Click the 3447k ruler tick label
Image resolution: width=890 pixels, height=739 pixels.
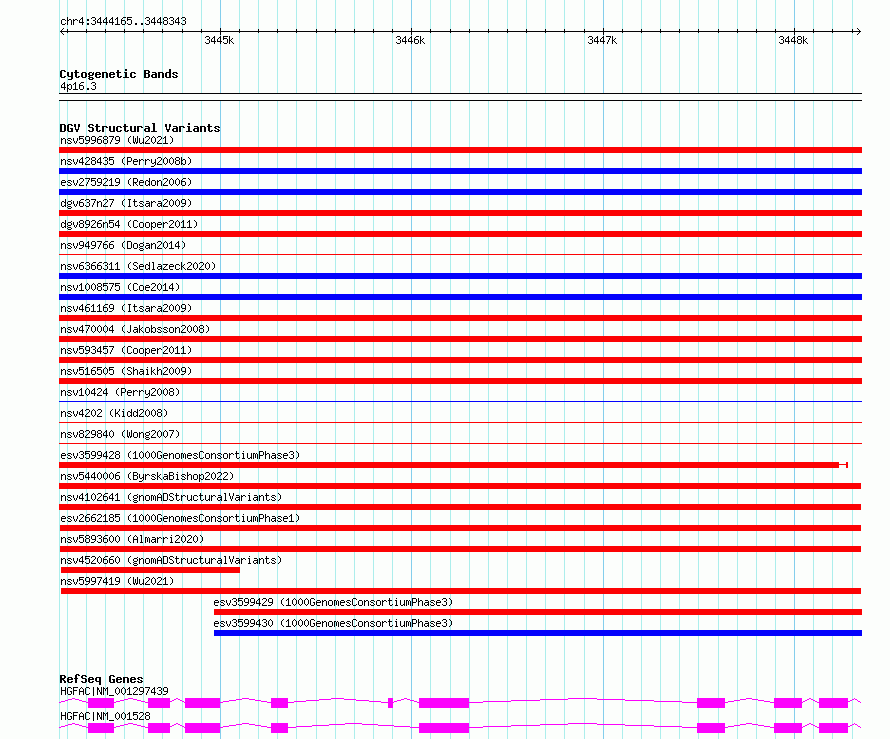(x=602, y=40)
